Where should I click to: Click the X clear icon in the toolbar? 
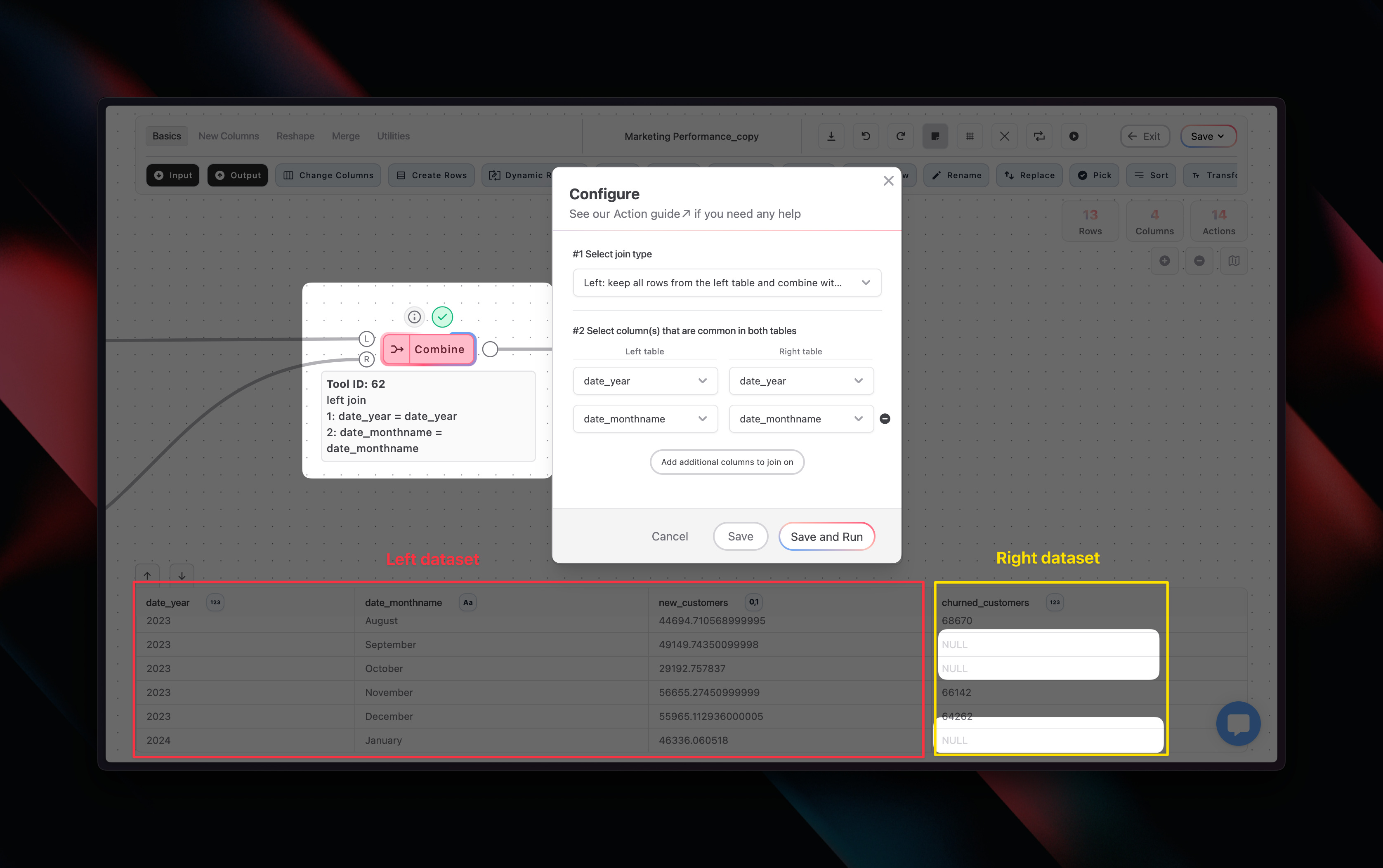pos(1004,136)
